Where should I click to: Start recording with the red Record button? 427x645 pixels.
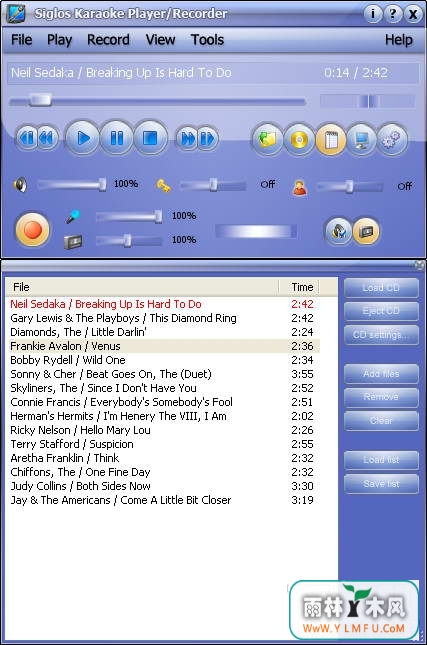32,230
